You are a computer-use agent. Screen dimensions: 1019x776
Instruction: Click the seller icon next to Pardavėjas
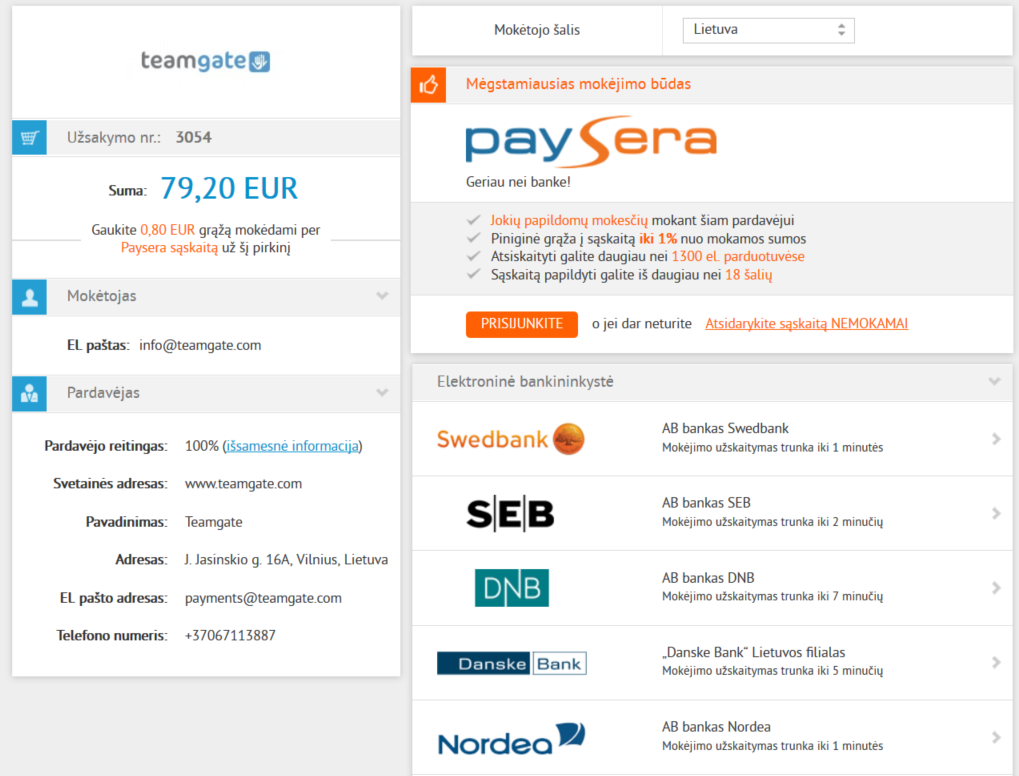(x=29, y=393)
